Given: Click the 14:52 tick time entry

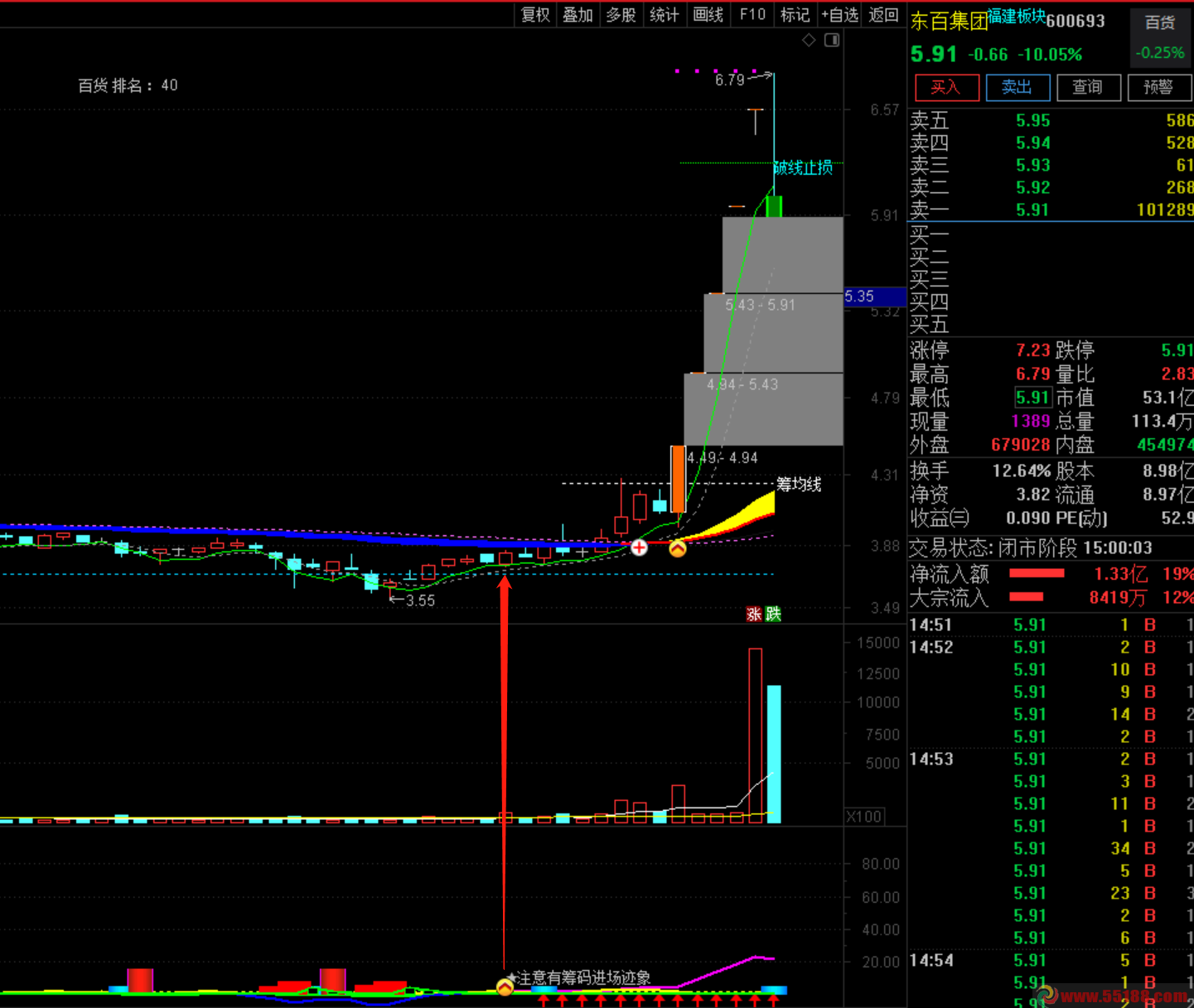Looking at the screenshot, I should tap(931, 647).
